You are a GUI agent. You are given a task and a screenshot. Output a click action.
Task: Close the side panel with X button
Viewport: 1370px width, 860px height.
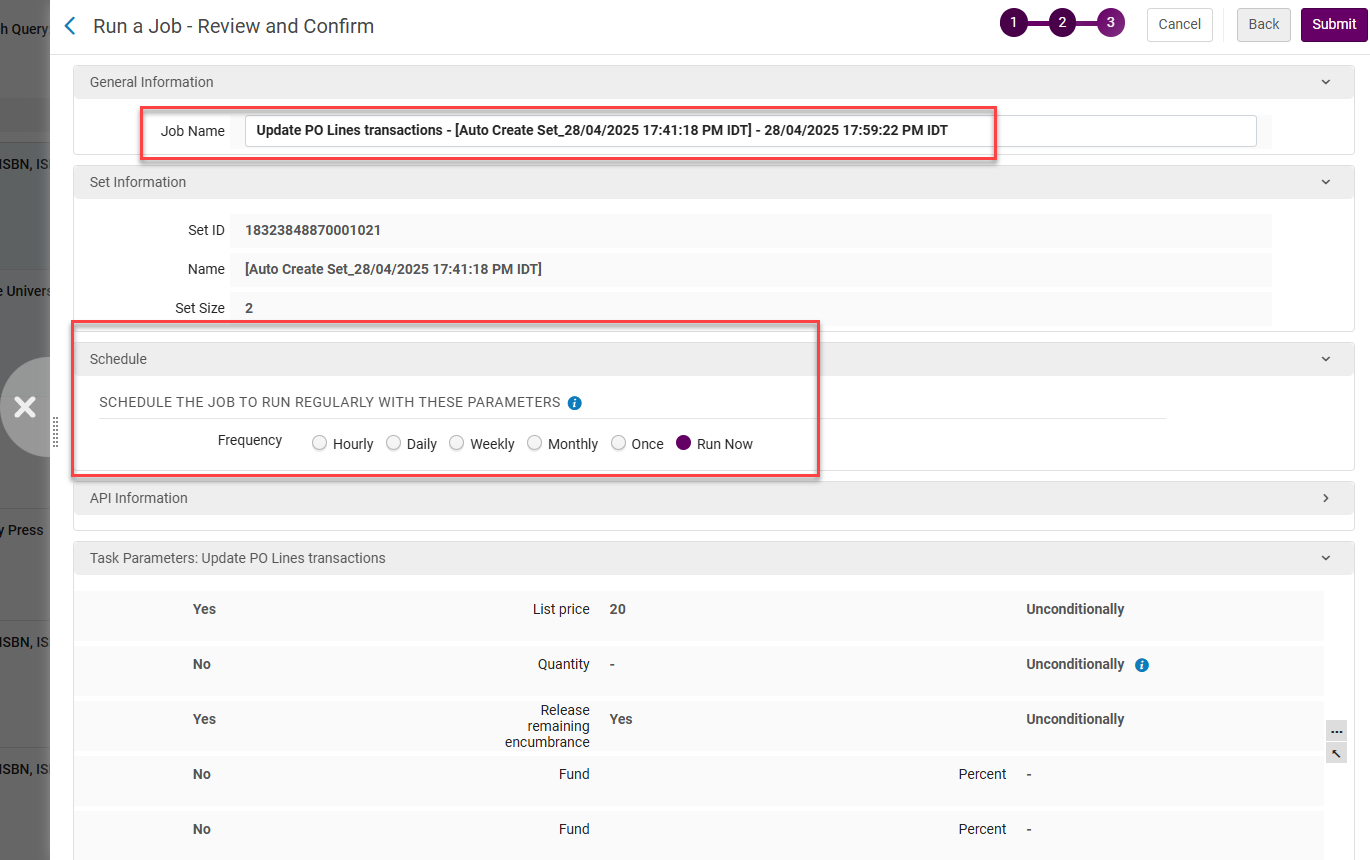pyautogui.click(x=25, y=406)
